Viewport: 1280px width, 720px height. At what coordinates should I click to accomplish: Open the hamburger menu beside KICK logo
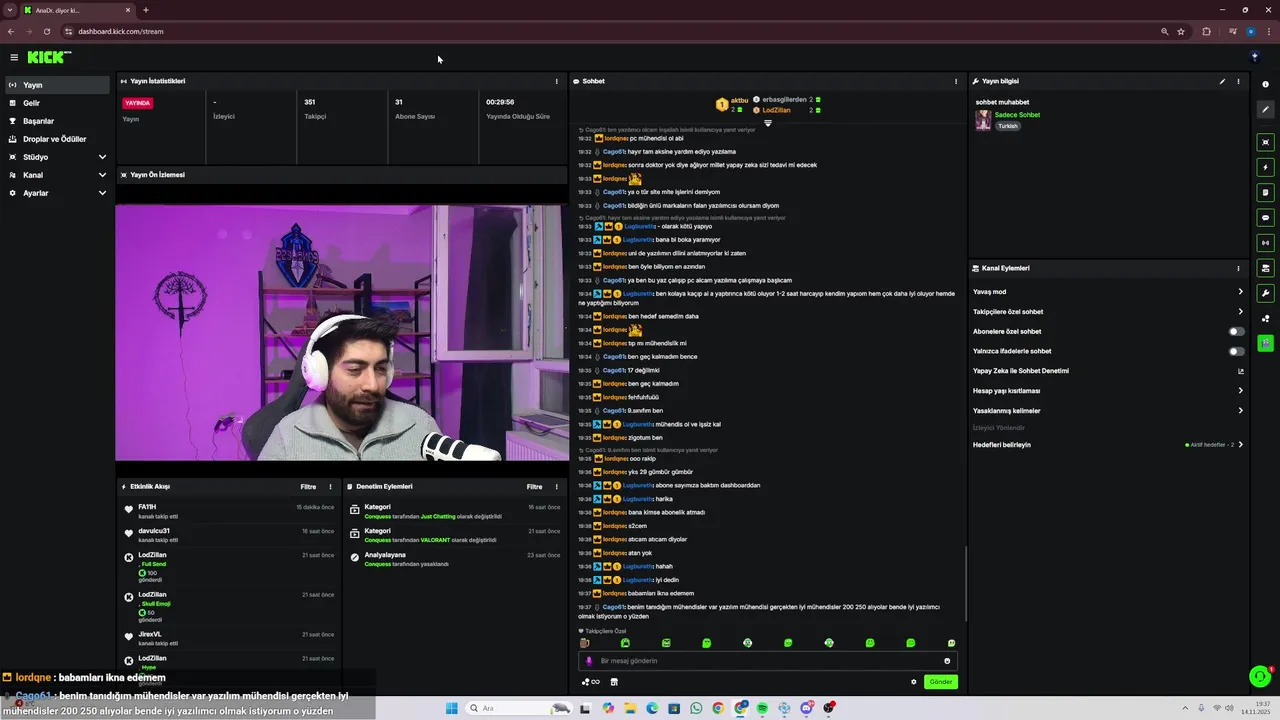click(x=14, y=57)
